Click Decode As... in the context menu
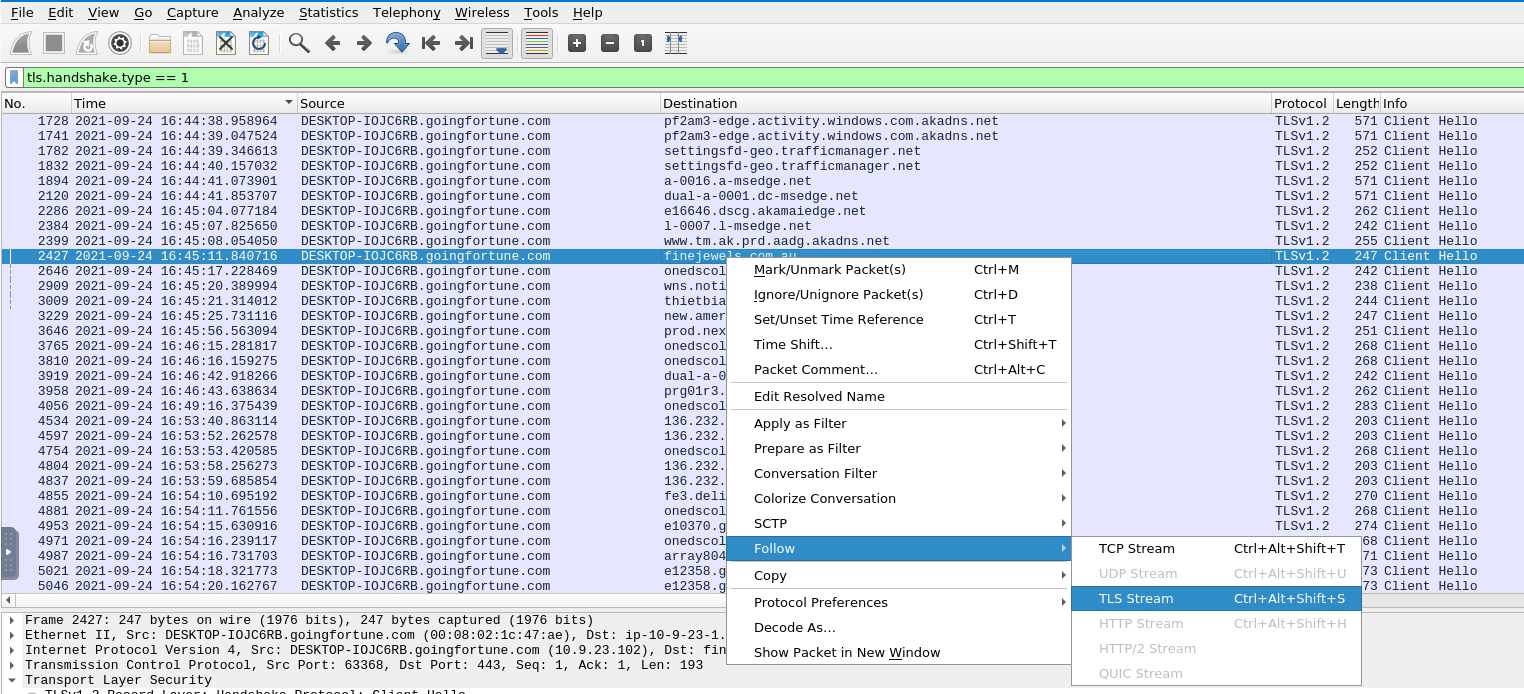Viewport: 1524px width, 694px height. pos(794,627)
